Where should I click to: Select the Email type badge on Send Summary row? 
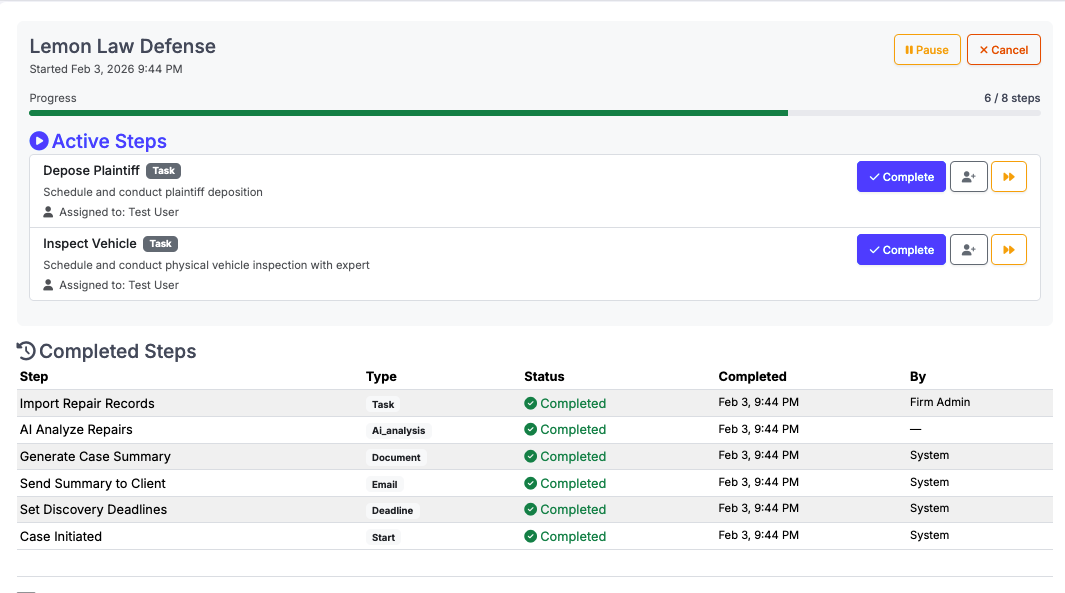(x=384, y=484)
